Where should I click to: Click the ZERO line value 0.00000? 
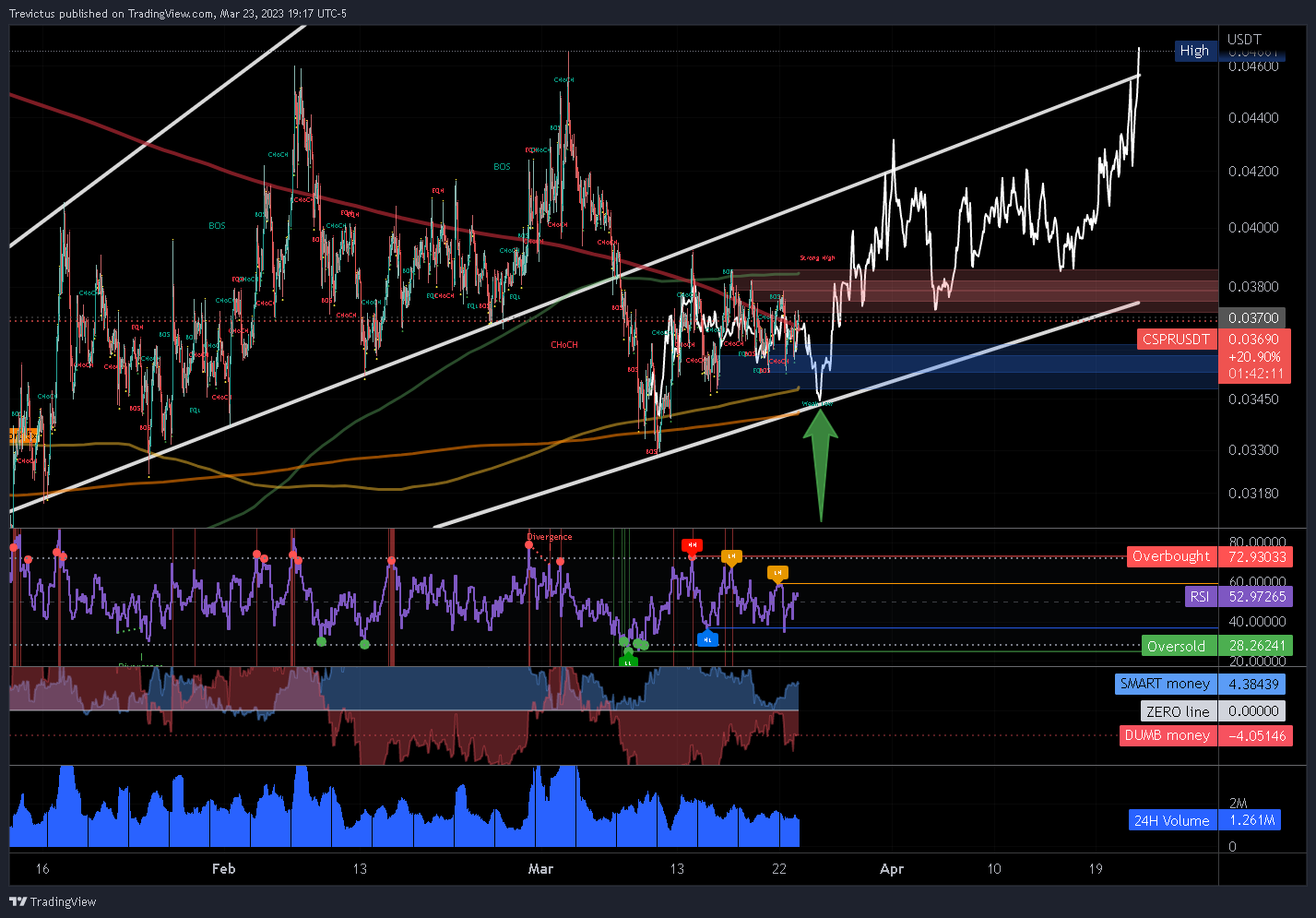pyautogui.click(x=1254, y=711)
